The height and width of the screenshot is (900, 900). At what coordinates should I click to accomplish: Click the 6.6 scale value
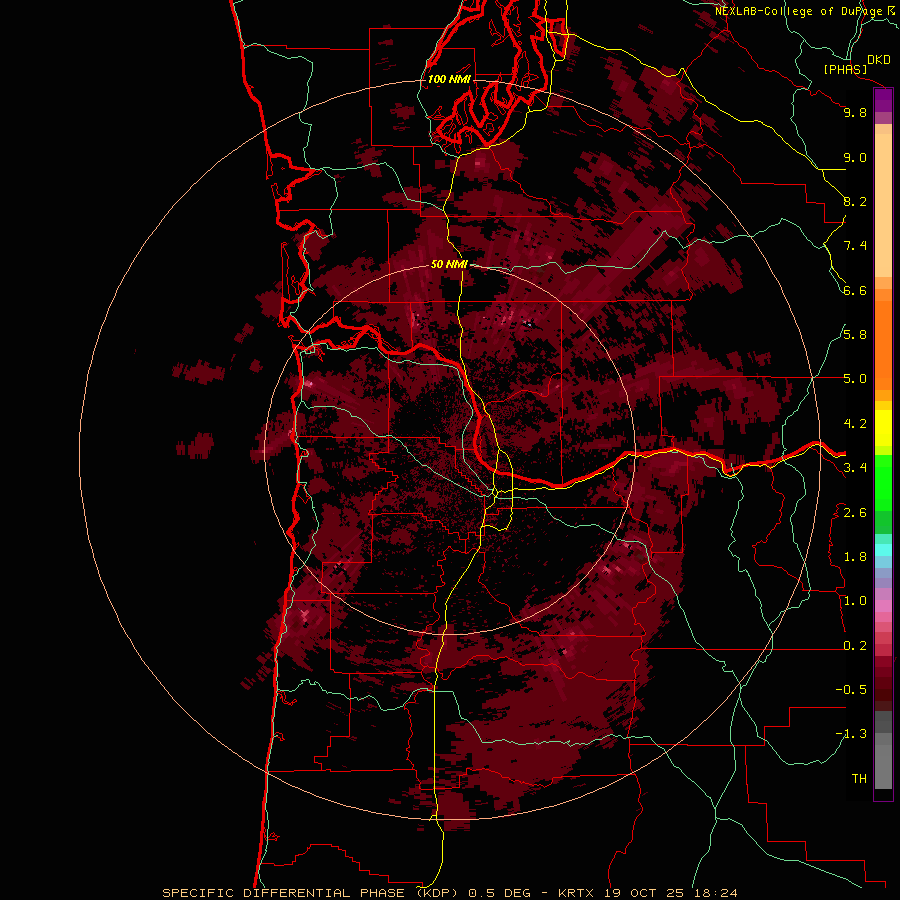click(855, 290)
